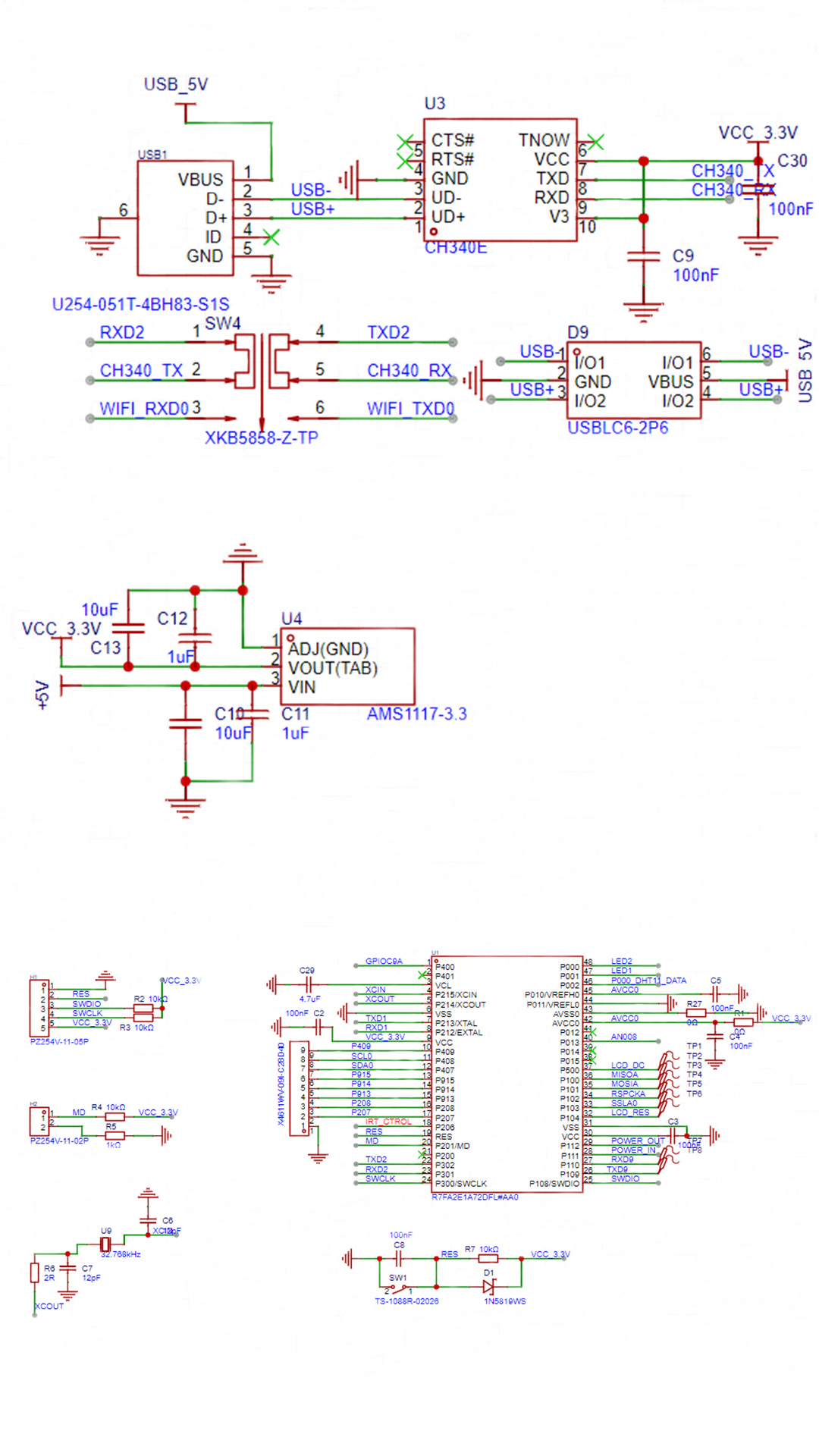
Task: Select the CH340_TX net label at SW4
Action: [142, 370]
